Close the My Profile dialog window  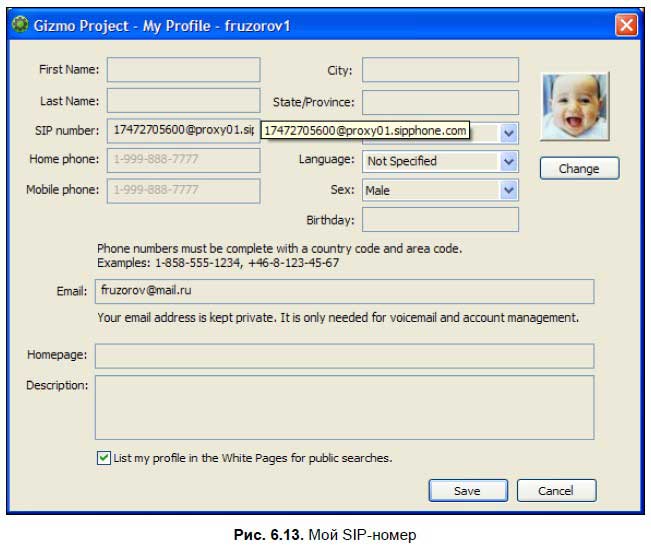pos(626,25)
